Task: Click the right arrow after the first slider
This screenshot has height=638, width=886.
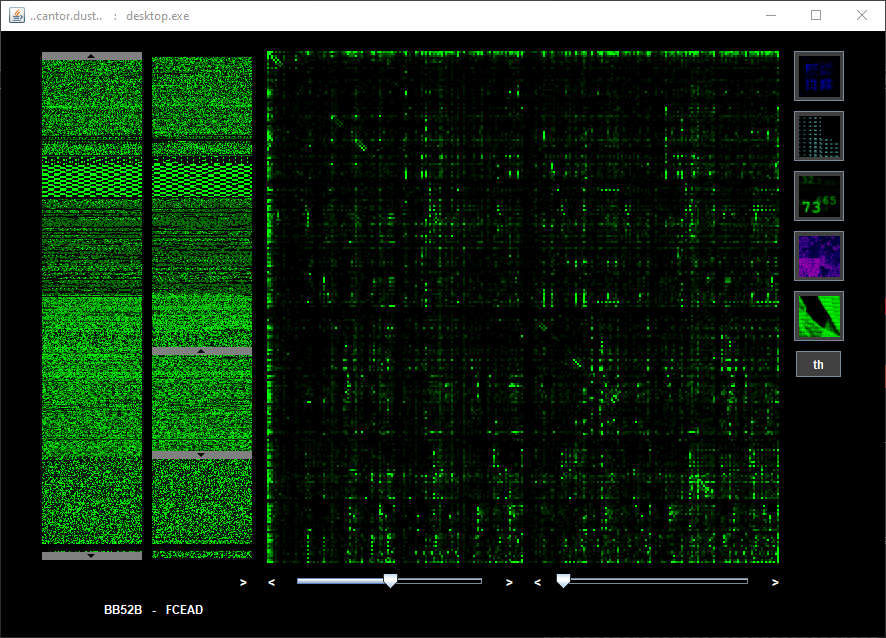Action: (x=509, y=582)
